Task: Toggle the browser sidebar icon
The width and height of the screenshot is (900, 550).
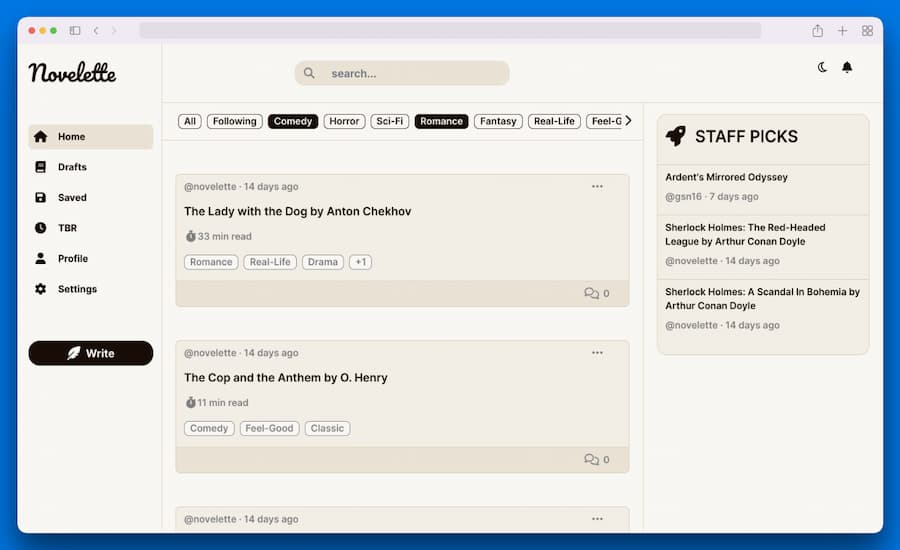Action: pos(75,30)
